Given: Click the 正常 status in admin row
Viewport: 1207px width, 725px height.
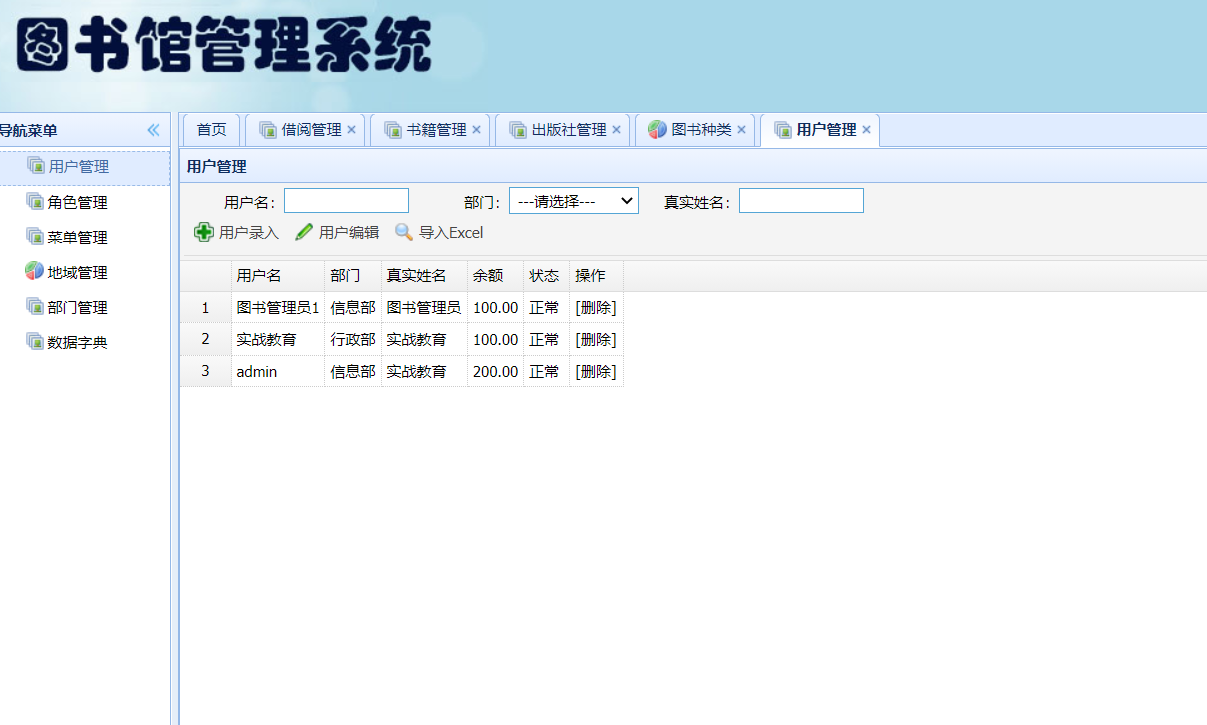Looking at the screenshot, I should tap(546, 372).
